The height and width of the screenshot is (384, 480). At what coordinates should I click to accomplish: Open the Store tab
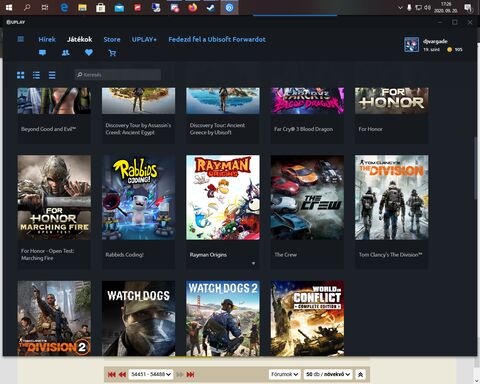tap(112, 39)
